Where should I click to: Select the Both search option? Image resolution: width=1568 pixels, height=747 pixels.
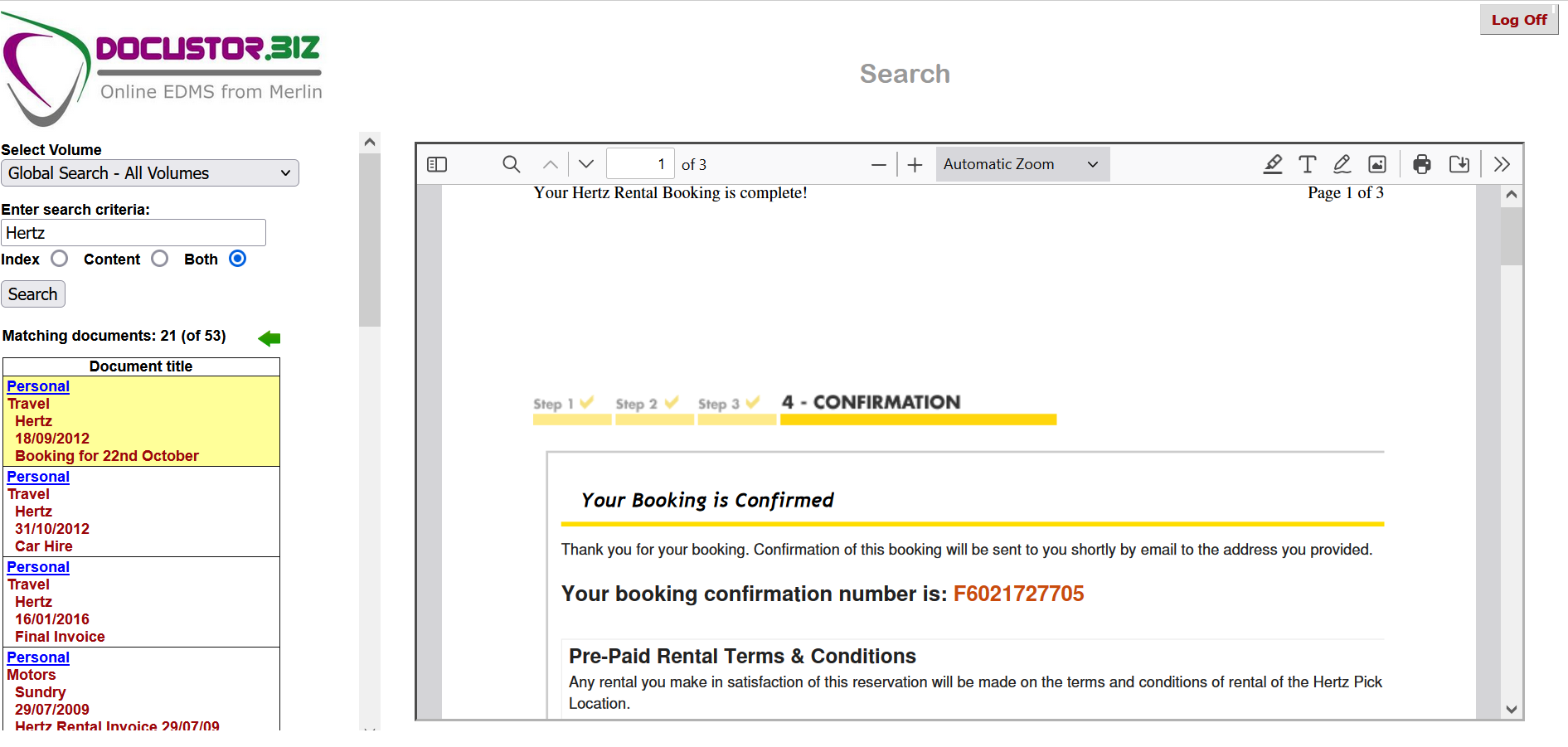[238, 259]
